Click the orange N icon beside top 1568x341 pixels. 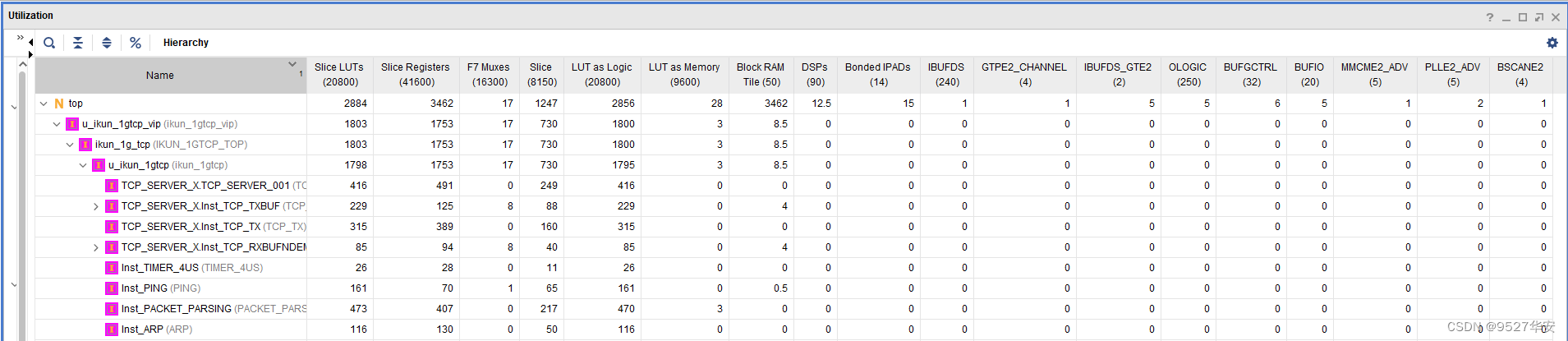tap(59, 104)
